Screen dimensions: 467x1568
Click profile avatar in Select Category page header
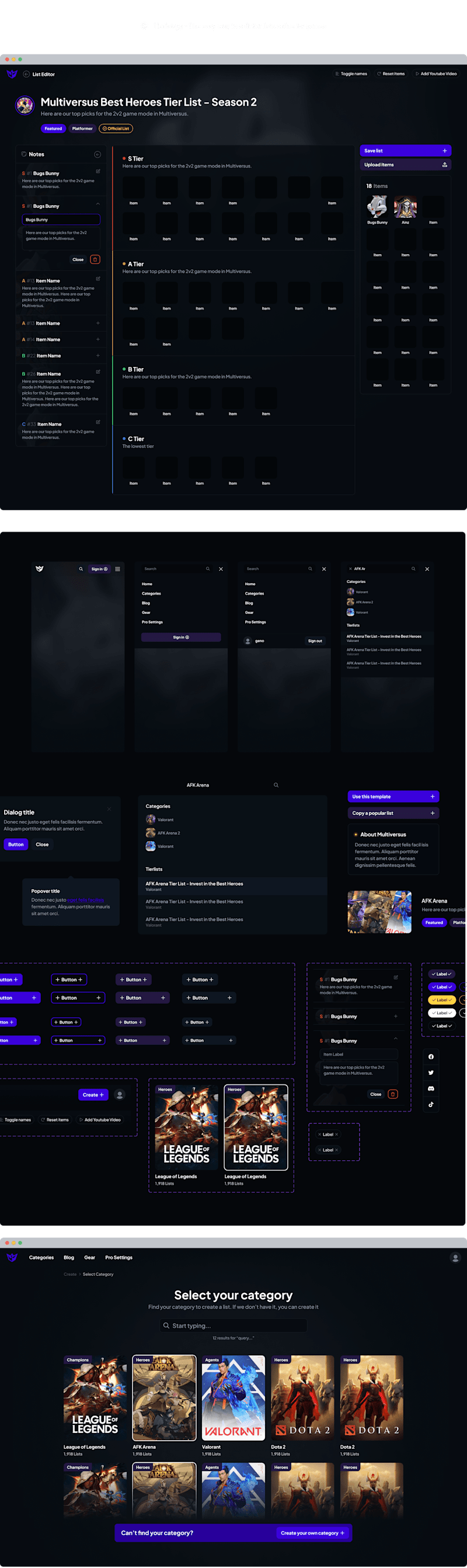pyautogui.click(x=455, y=1258)
